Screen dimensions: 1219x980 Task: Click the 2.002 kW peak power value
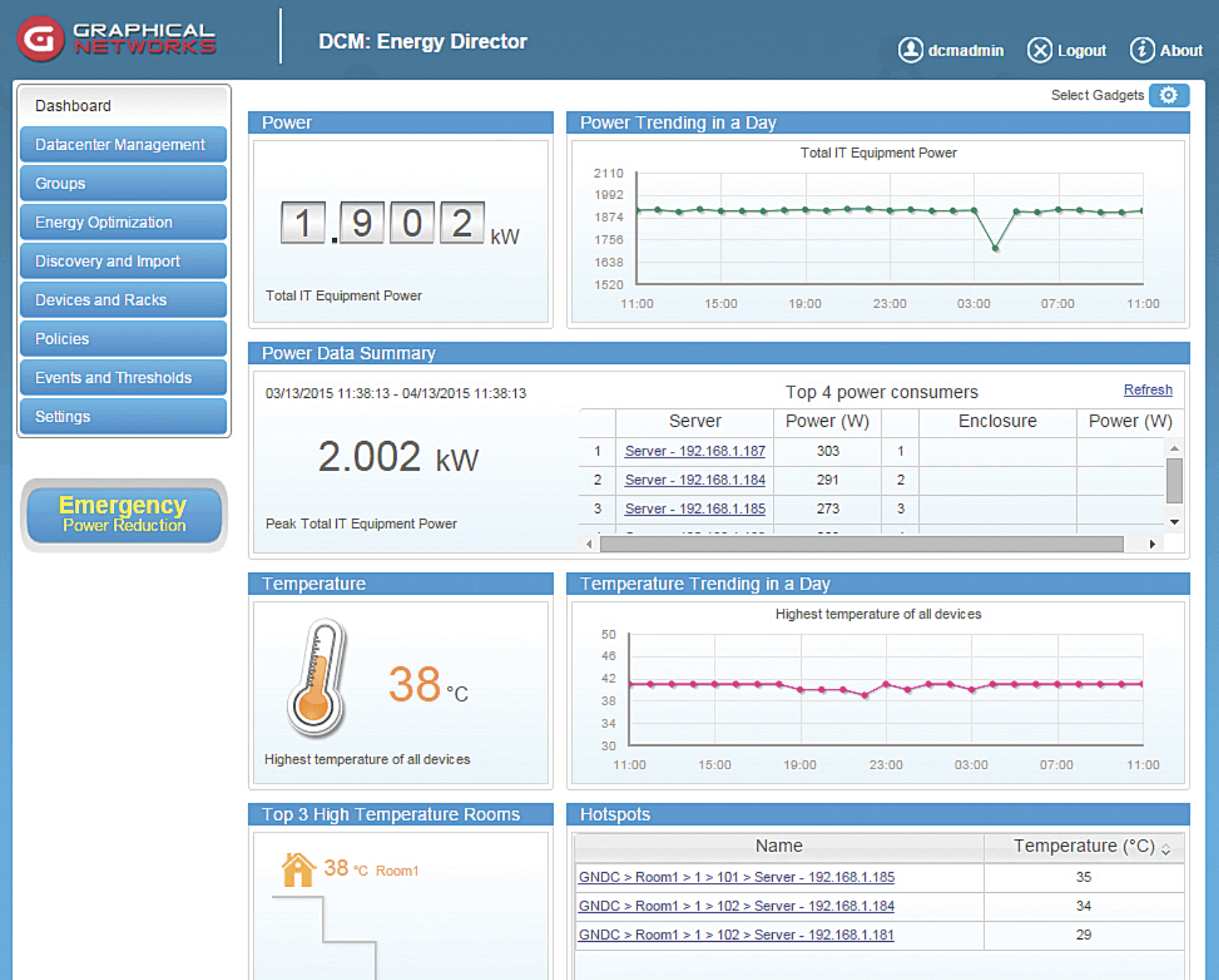398,457
